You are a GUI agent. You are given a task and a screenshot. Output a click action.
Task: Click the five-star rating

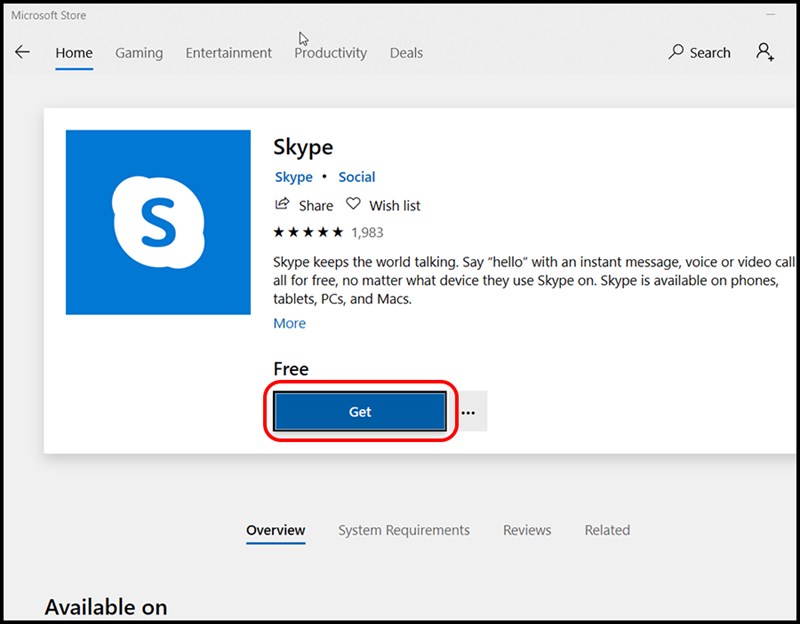(x=308, y=233)
